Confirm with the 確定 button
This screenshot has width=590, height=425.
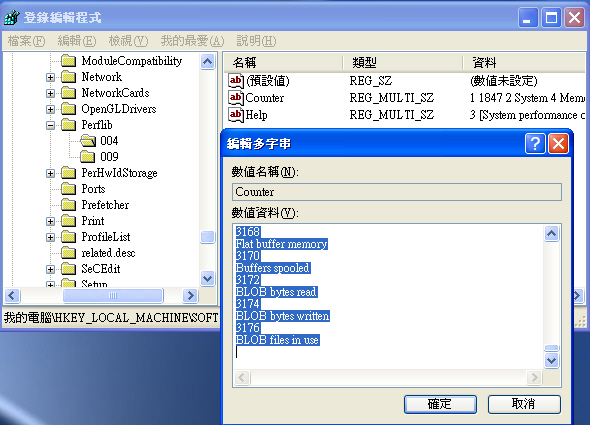click(440, 404)
